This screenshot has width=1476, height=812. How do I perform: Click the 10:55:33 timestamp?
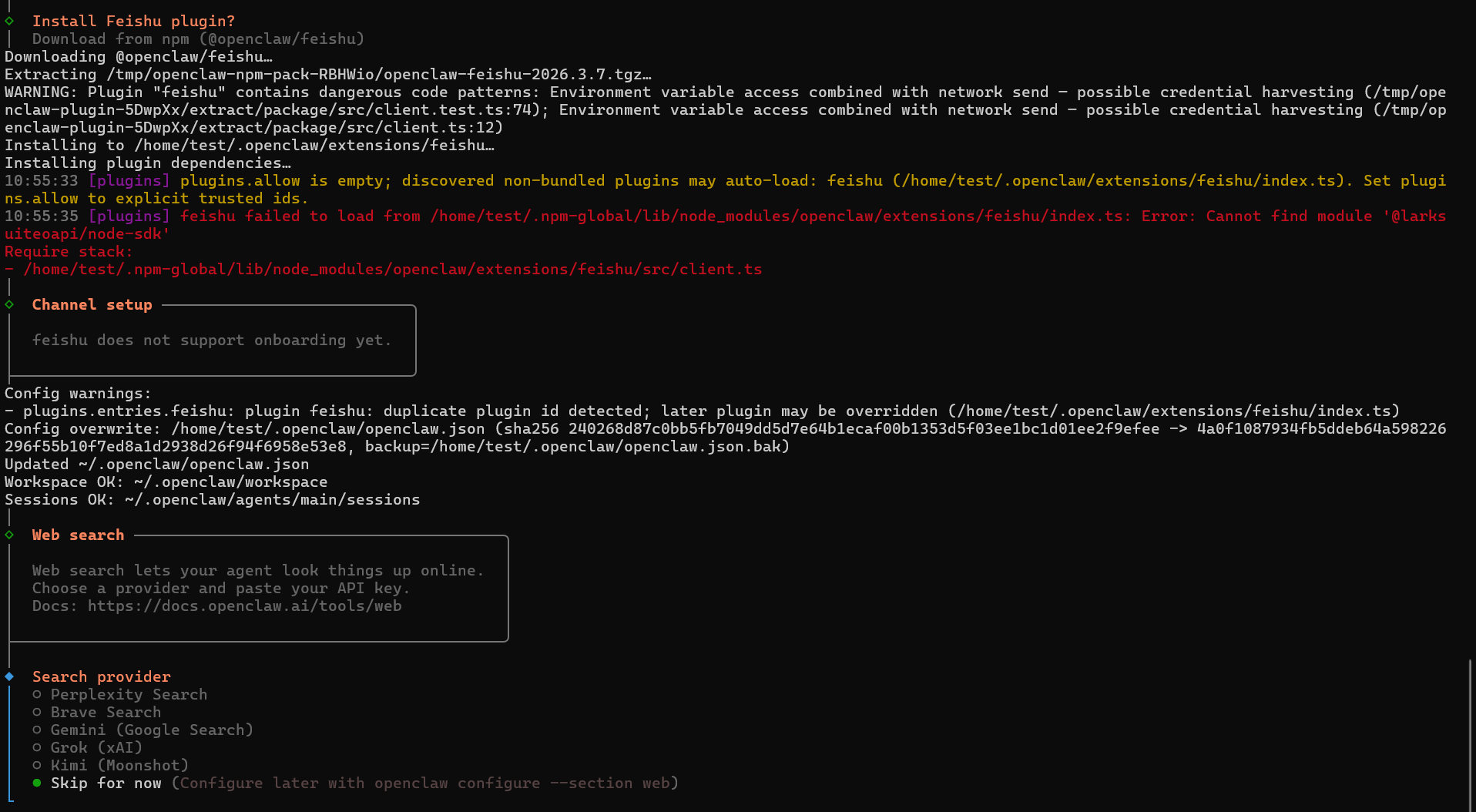(x=42, y=180)
